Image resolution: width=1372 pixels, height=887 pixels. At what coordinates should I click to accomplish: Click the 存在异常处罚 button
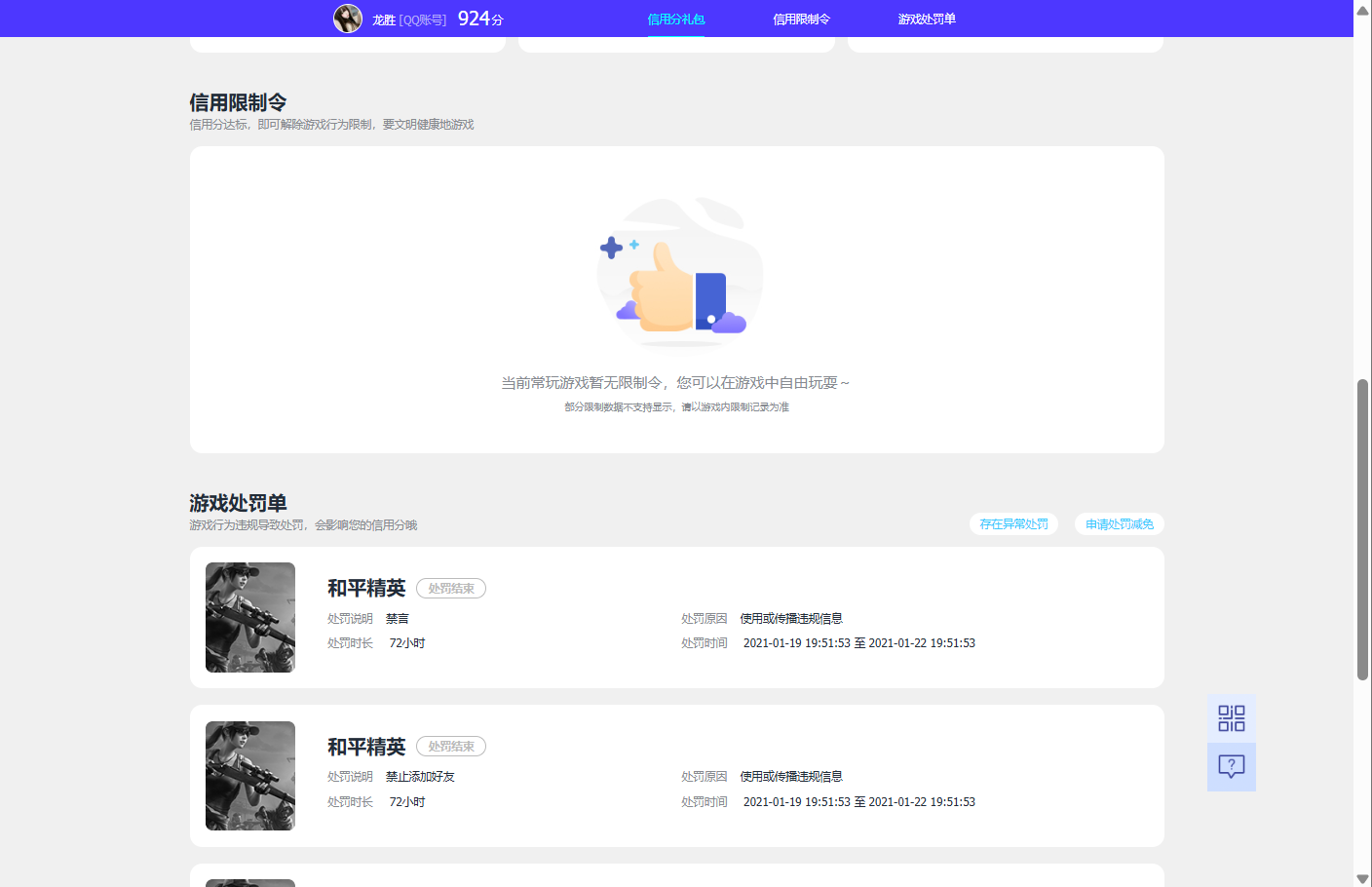point(1013,524)
